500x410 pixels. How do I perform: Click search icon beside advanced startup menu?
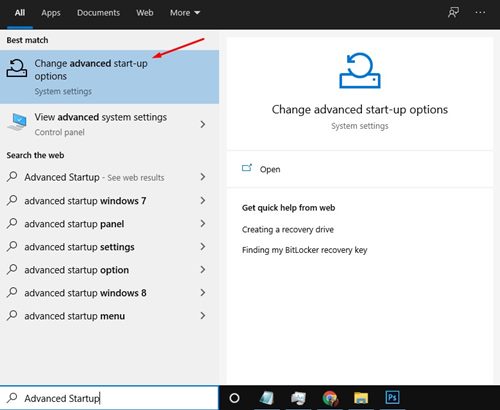coord(12,315)
